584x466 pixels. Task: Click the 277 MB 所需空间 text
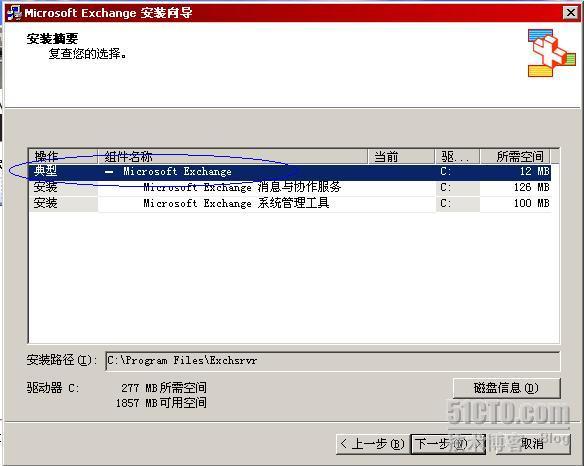pos(164,388)
